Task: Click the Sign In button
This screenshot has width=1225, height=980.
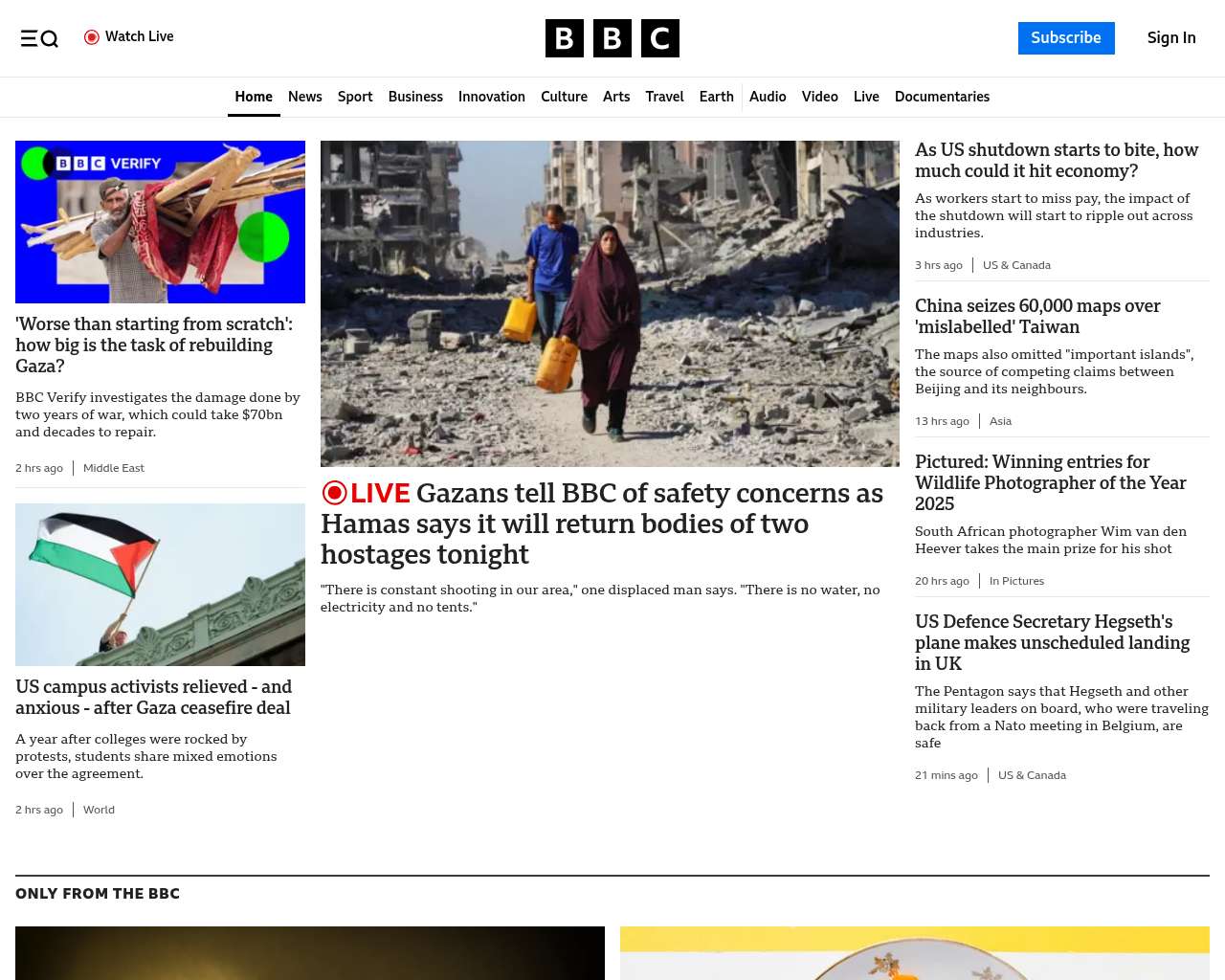Action: [x=1170, y=38]
